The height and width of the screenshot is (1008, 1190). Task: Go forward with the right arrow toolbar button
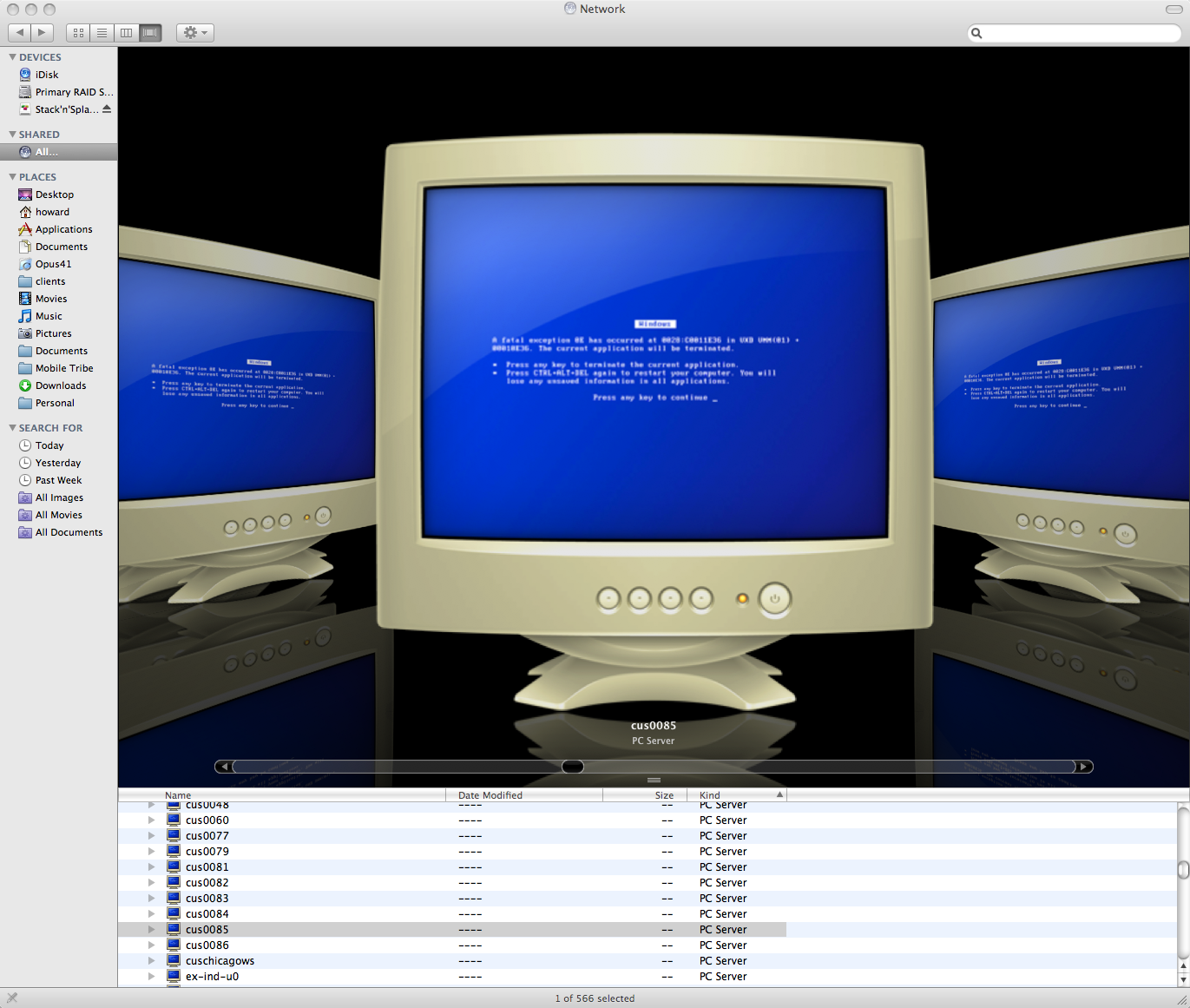click(42, 33)
